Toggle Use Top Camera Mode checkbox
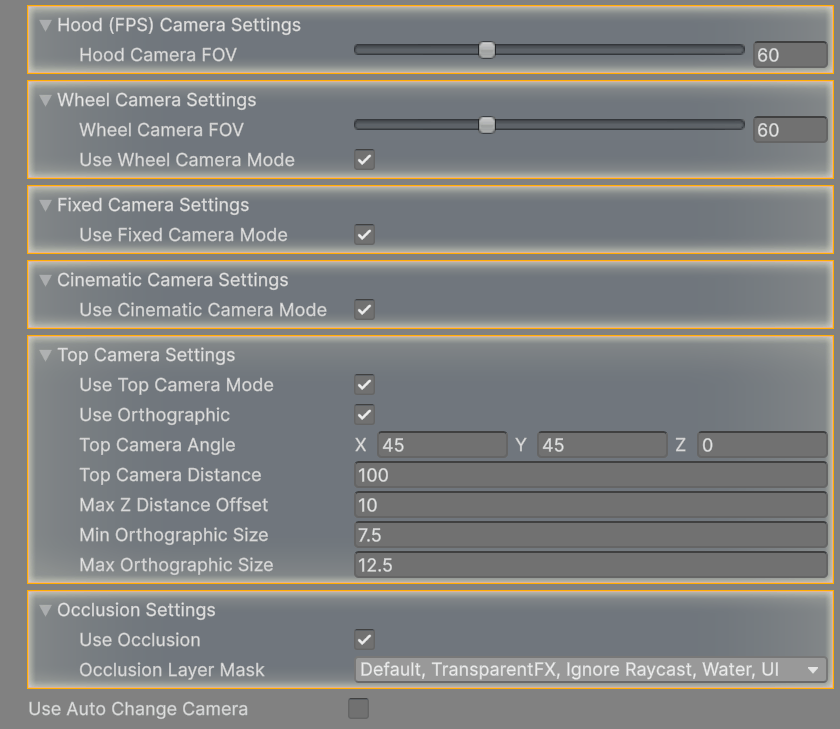 [364, 385]
